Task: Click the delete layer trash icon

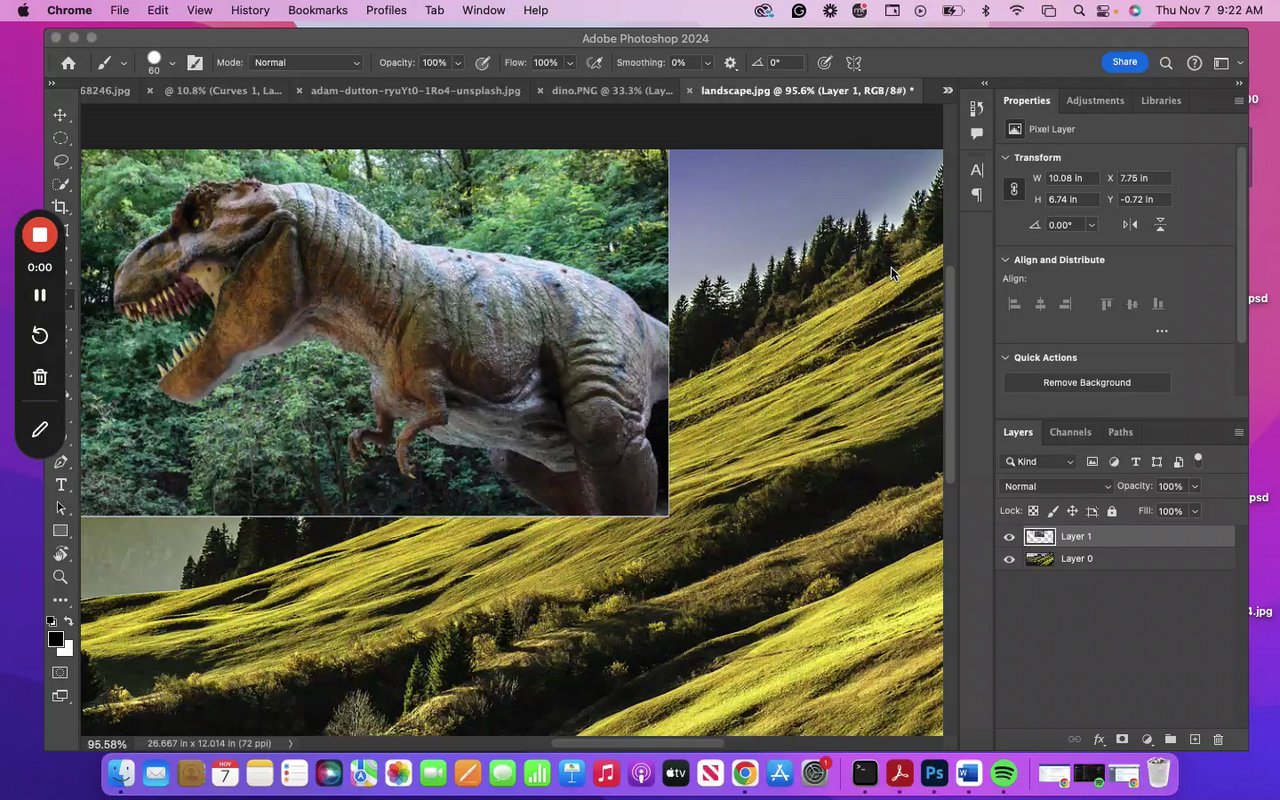Action: (x=1218, y=739)
